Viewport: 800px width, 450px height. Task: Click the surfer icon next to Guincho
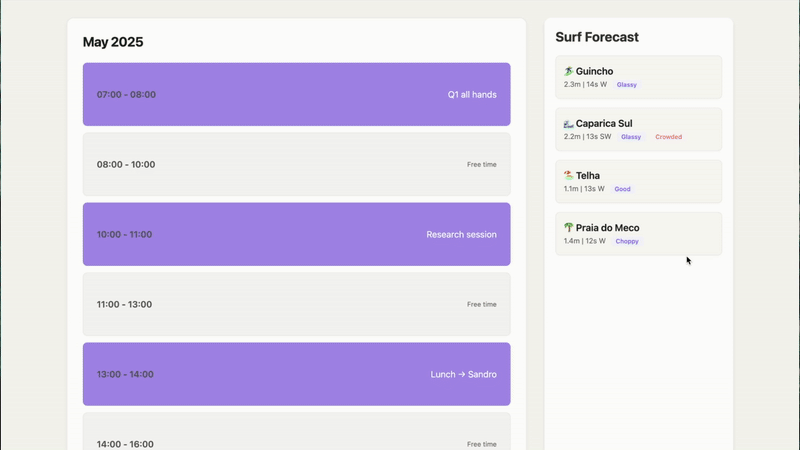point(568,71)
